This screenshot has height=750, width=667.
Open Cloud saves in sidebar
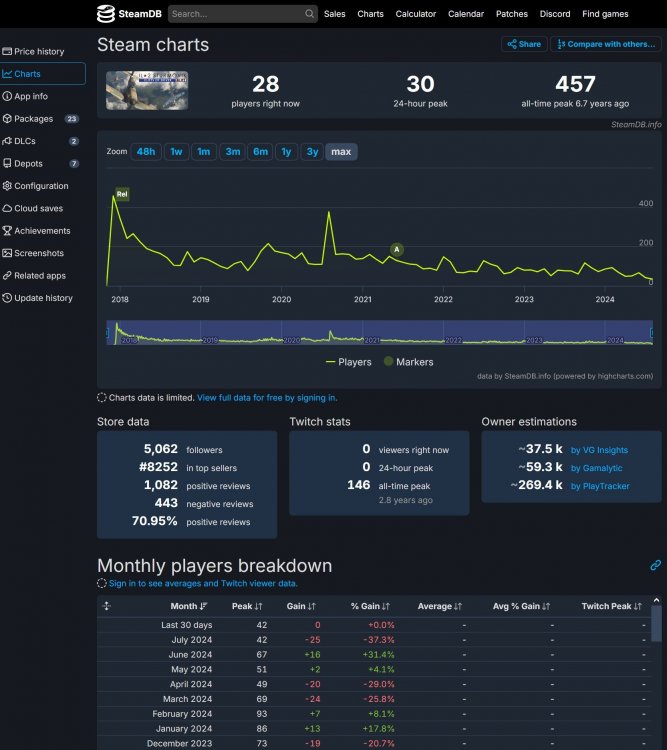[x=38, y=208]
